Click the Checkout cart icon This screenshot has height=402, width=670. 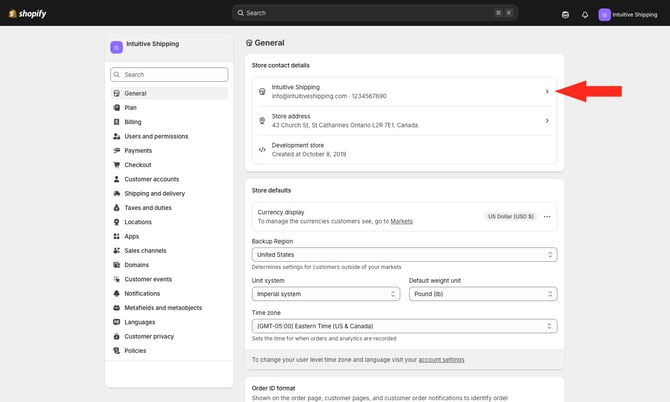[116, 164]
